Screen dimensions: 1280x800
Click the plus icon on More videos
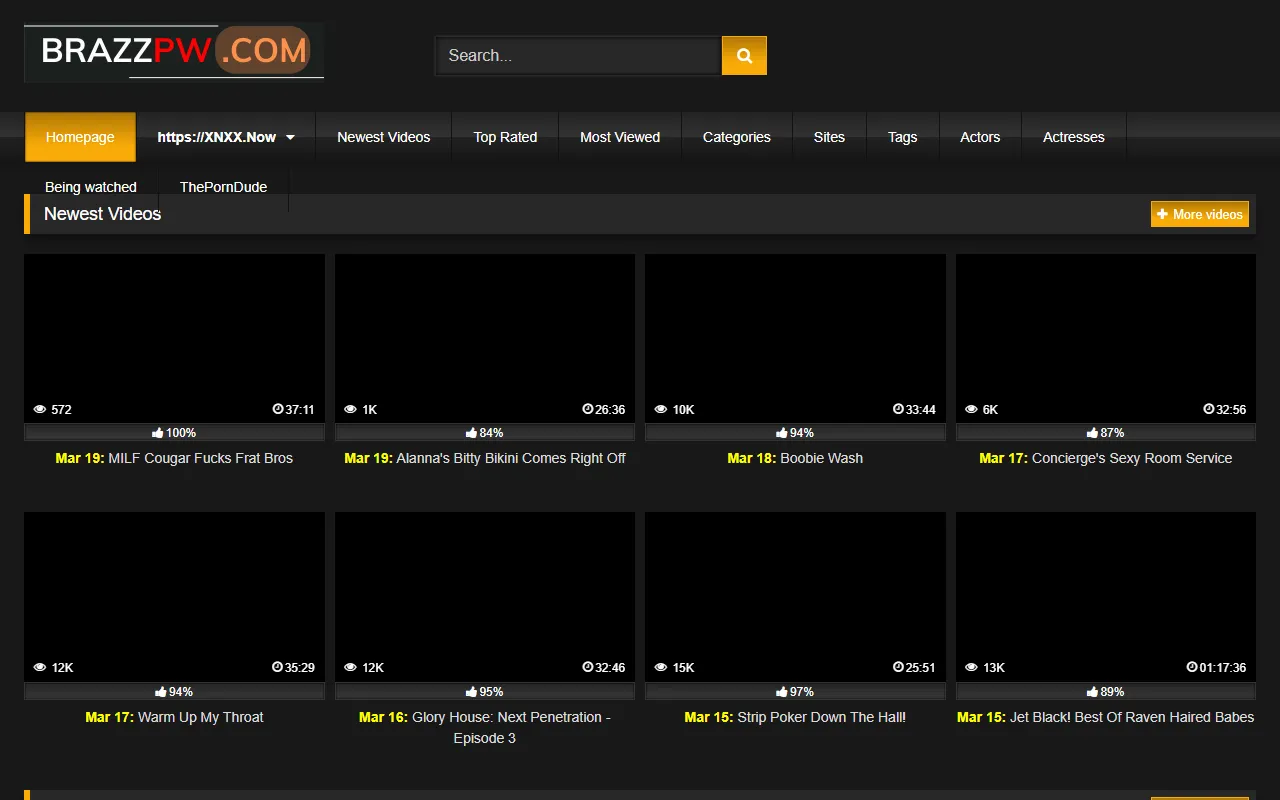(x=1163, y=213)
